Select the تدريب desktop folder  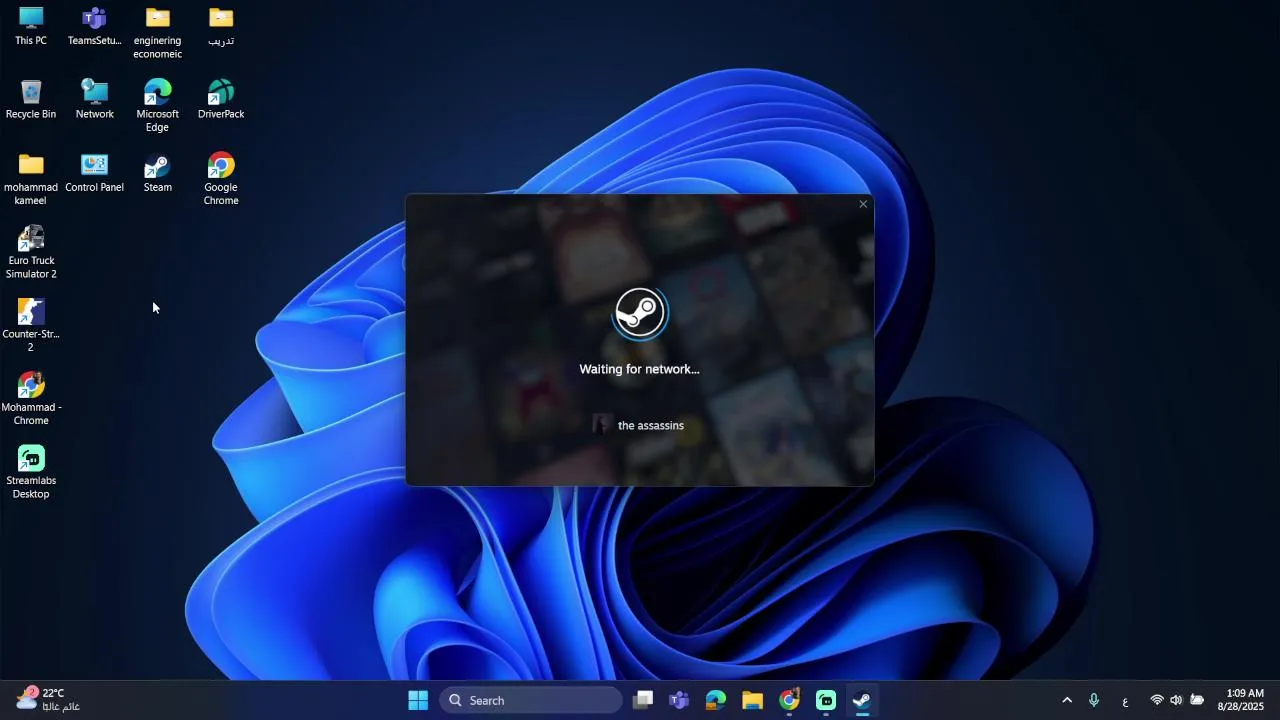pos(221,27)
